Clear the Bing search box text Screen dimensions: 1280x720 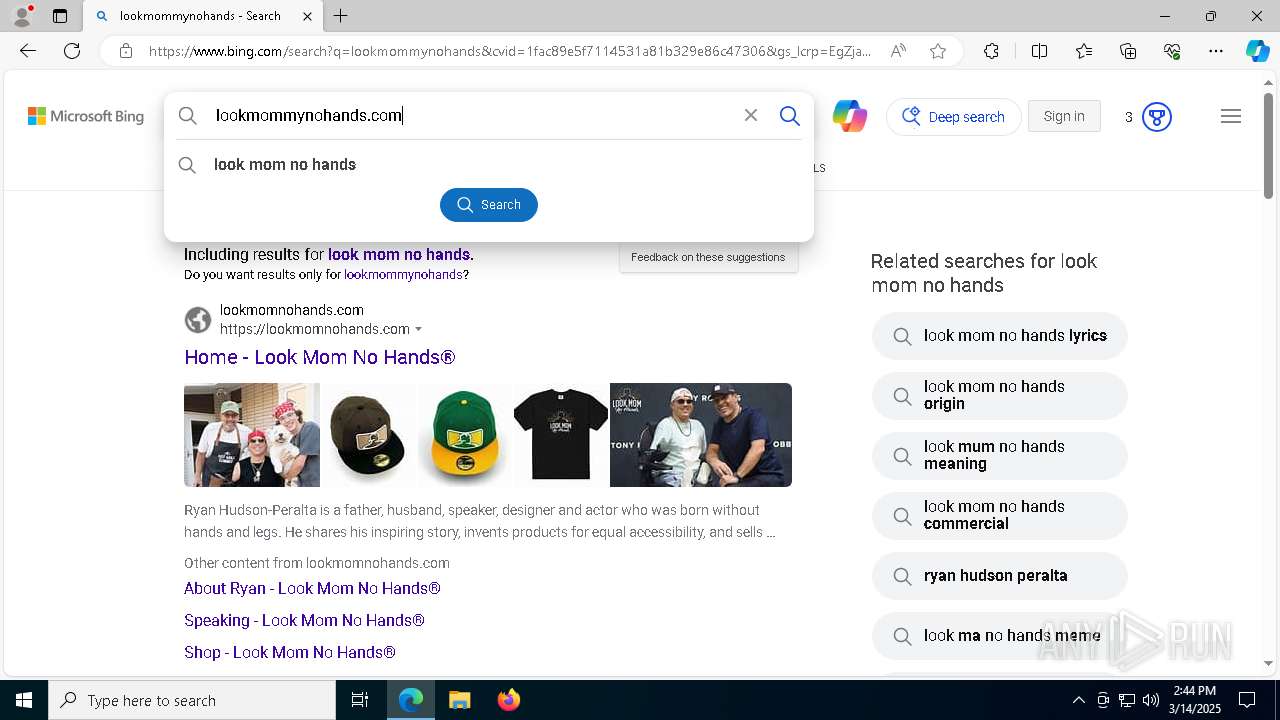click(x=751, y=115)
